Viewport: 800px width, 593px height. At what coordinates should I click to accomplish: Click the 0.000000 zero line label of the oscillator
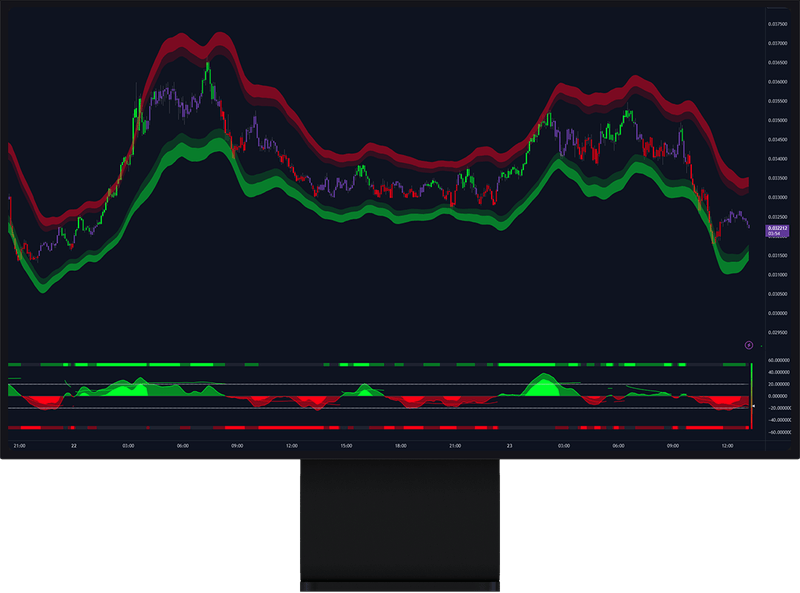pyautogui.click(x=779, y=396)
